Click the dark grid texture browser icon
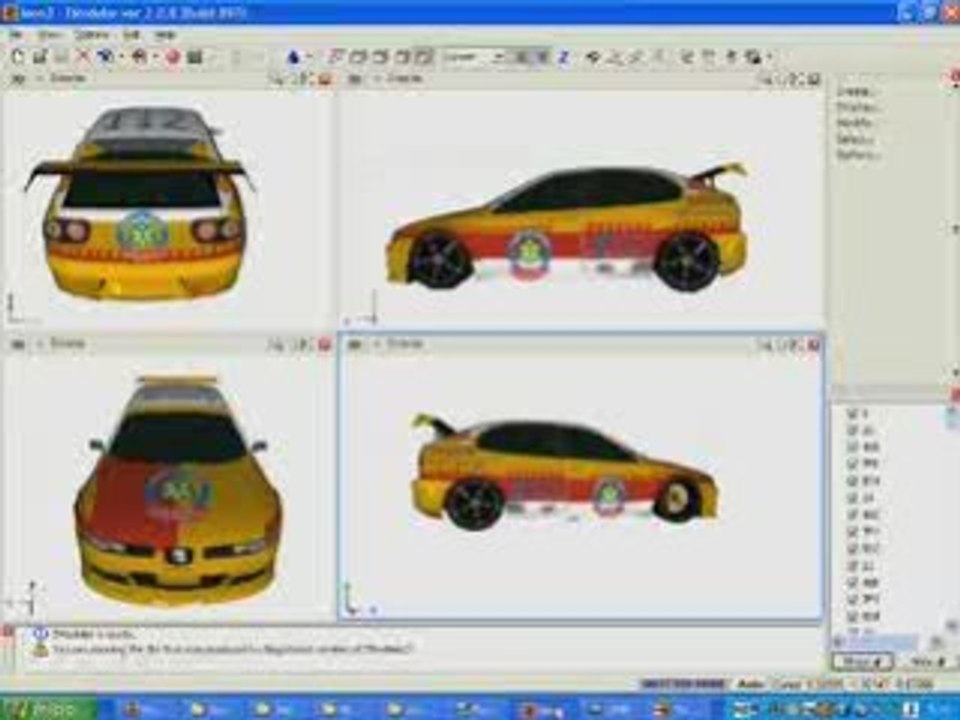 (x=195, y=57)
